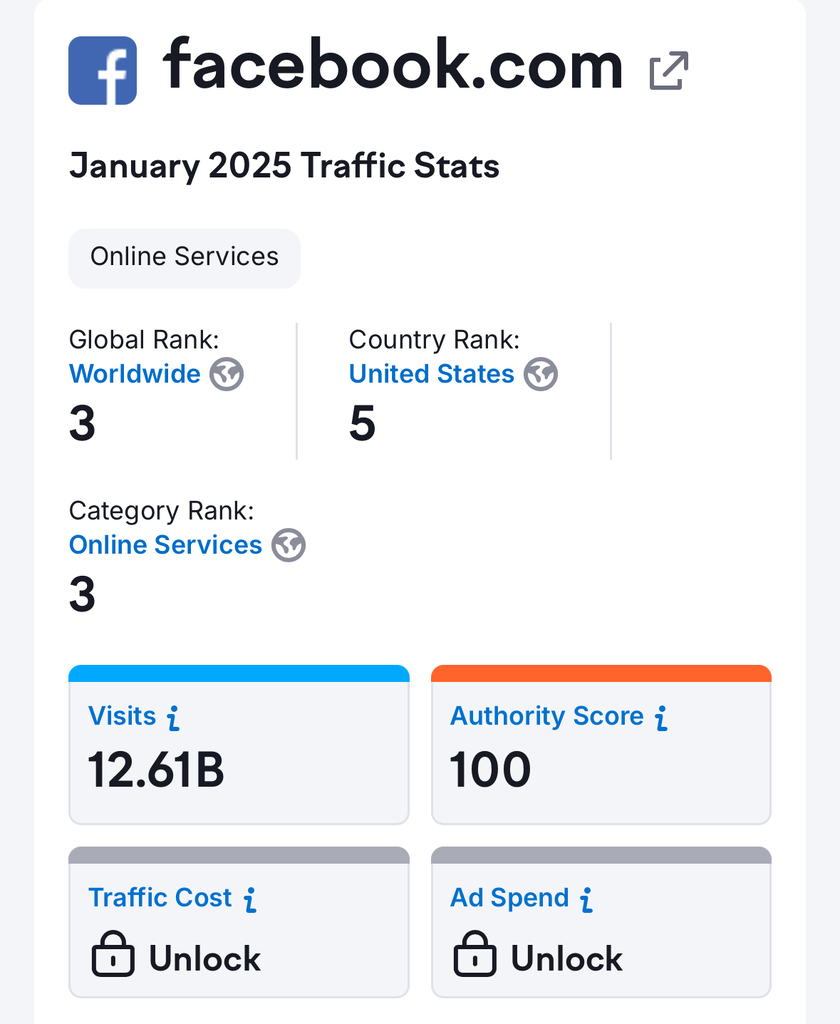Screen dimensions: 840x1024
Task: Open the United States country rank link
Action: tap(431, 374)
